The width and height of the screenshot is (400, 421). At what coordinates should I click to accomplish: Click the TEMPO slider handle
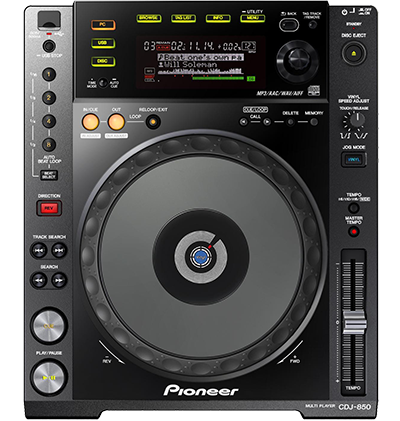354,322
